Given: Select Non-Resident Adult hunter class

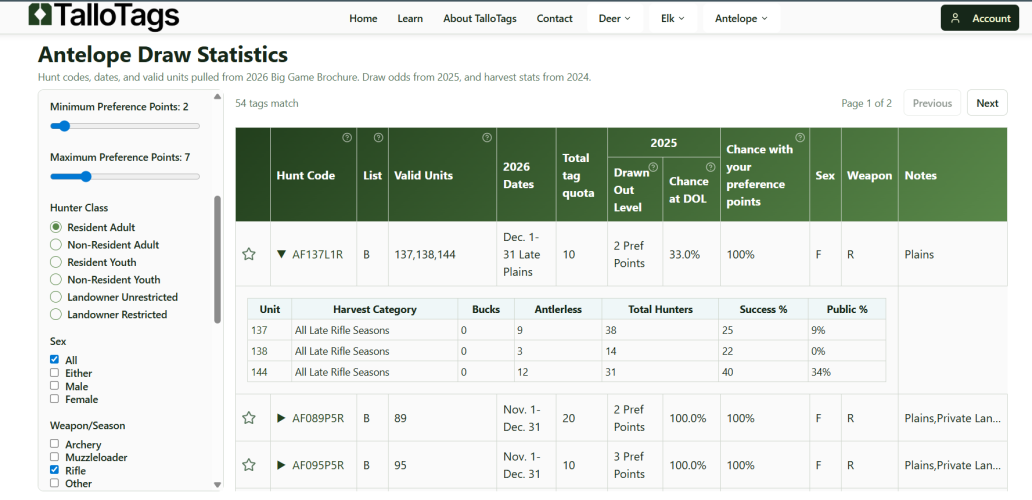Looking at the screenshot, I should click(x=57, y=245).
